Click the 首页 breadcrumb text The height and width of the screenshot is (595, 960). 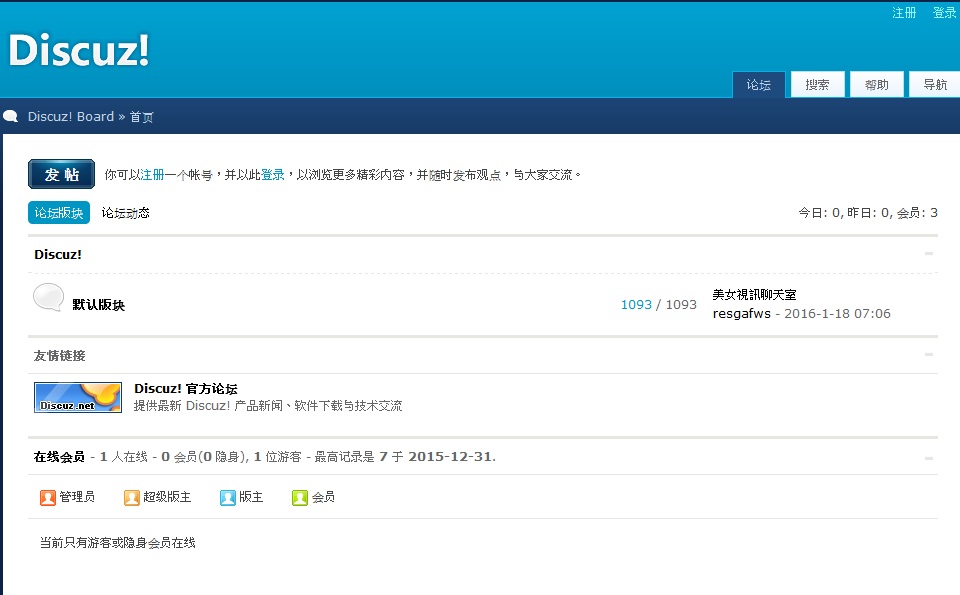[141, 117]
